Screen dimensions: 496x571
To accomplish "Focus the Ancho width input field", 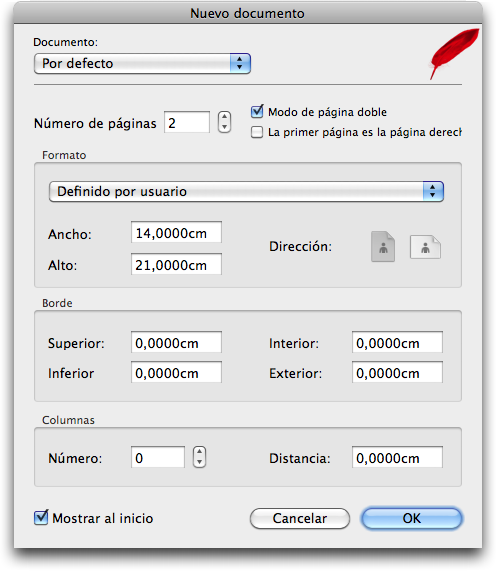I will [x=176, y=232].
